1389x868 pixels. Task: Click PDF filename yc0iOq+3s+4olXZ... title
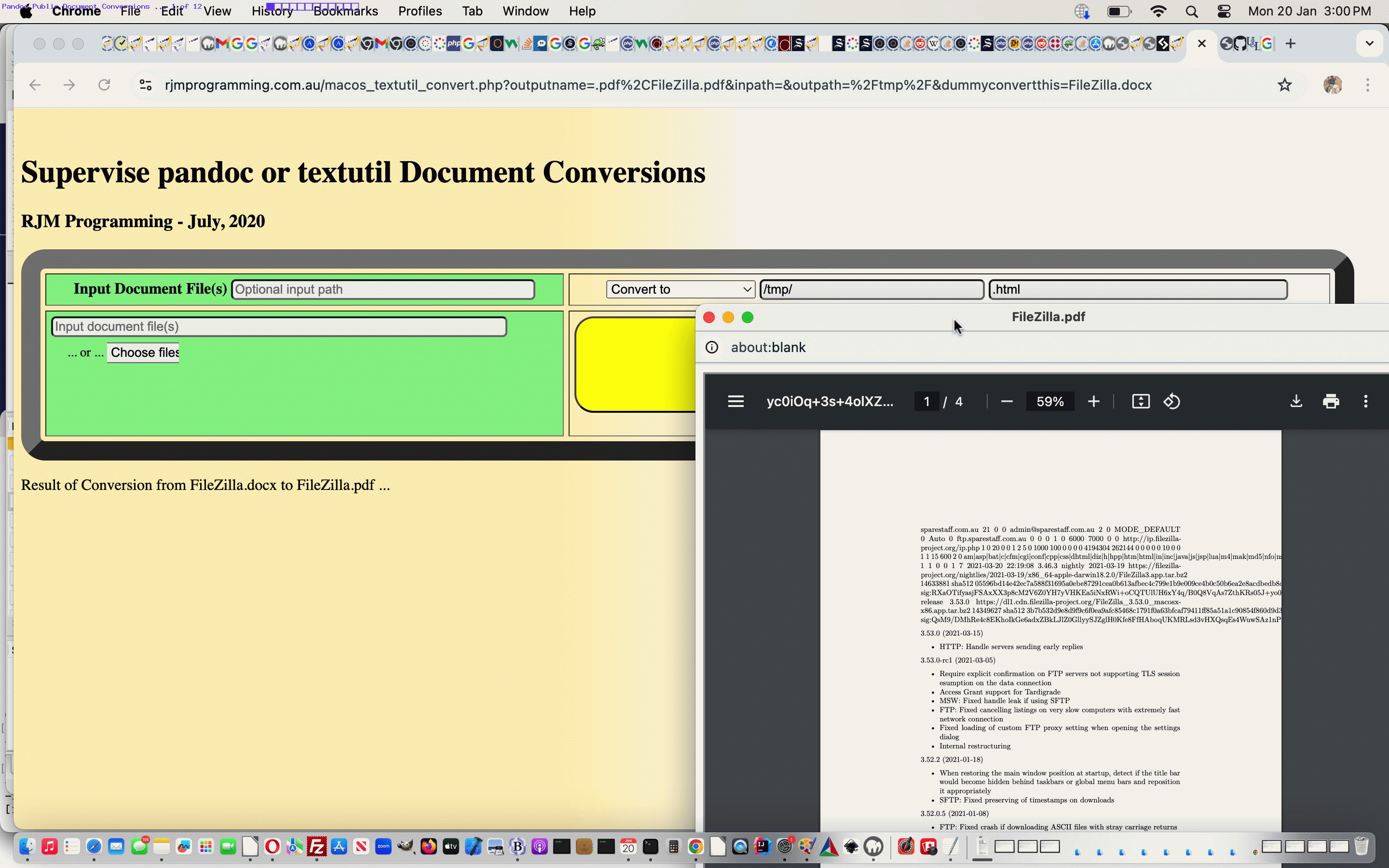830,401
